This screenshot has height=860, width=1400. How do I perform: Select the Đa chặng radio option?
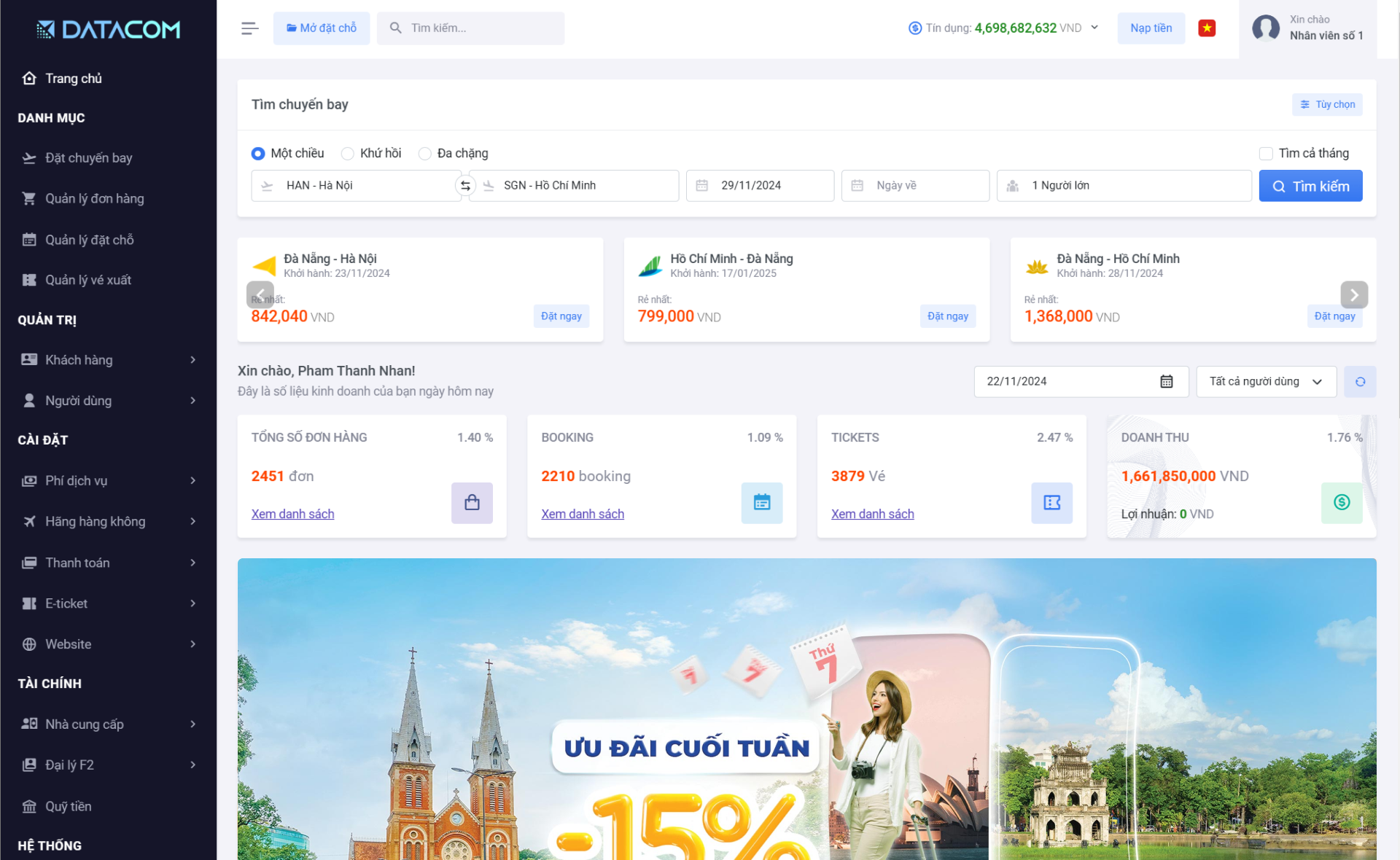tap(425, 154)
